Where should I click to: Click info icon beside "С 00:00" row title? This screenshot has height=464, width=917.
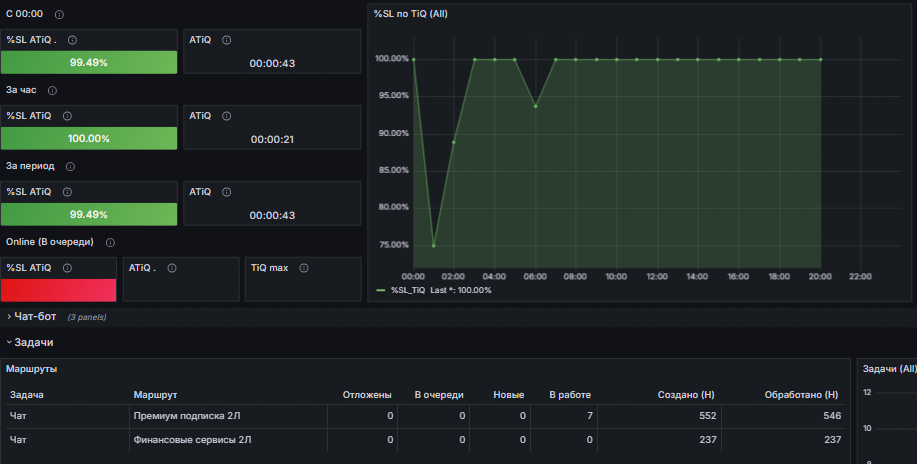coord(59,15)
